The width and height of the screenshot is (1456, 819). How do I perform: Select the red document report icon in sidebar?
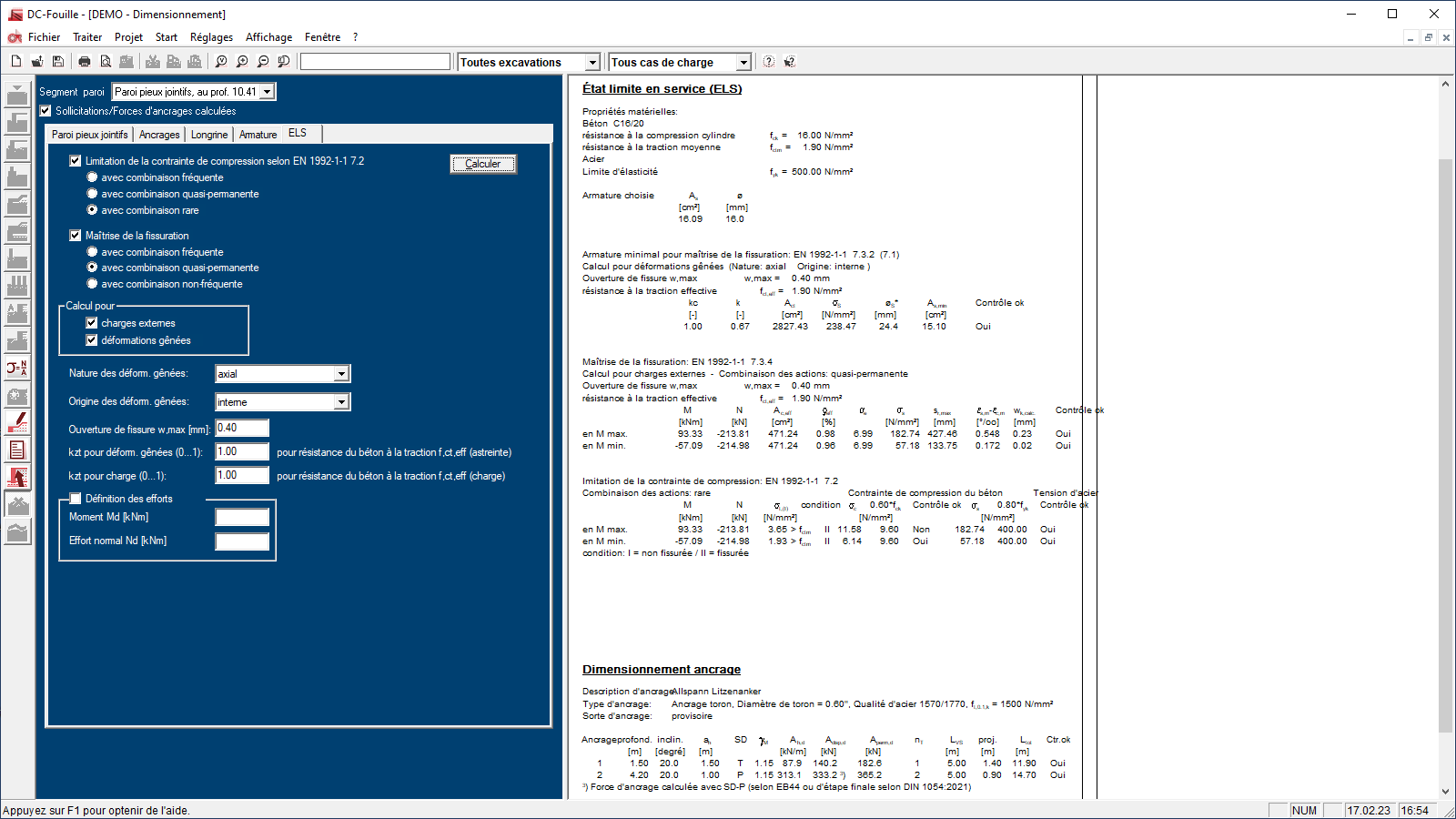point(17,450)
